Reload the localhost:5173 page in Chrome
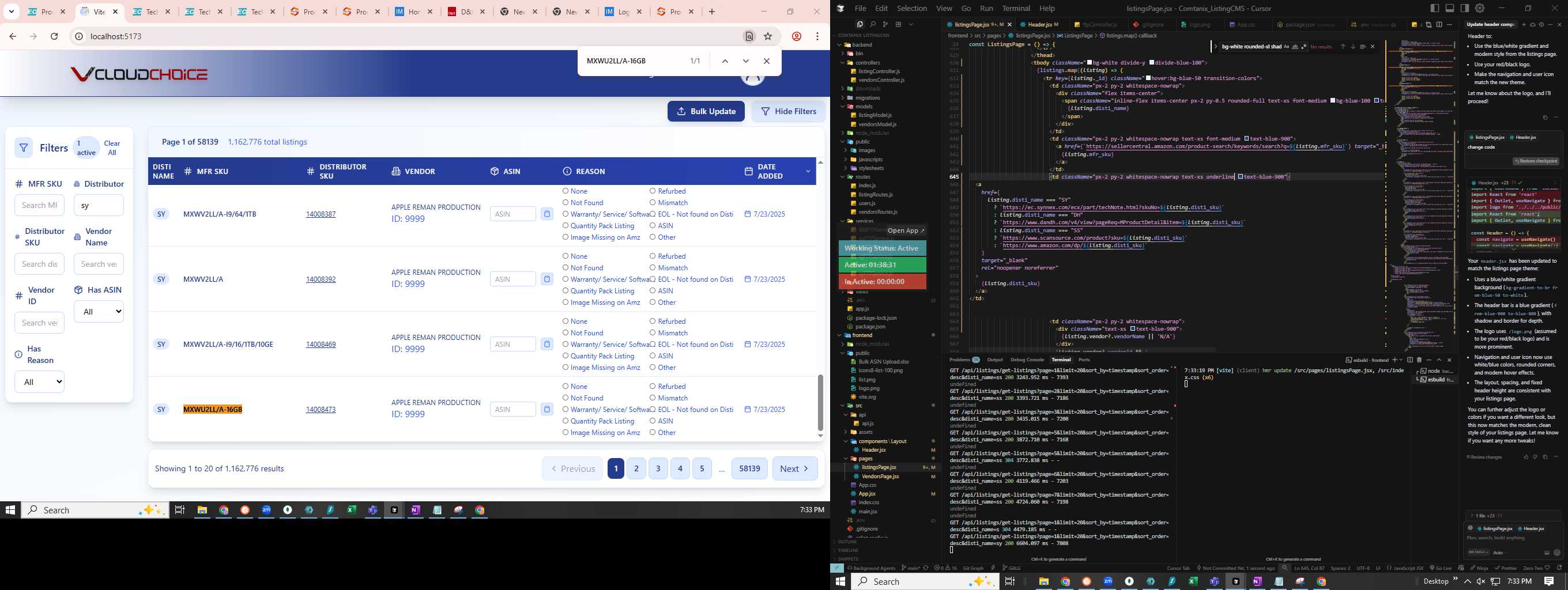The height and width of the screenshot is (590, 1568). coord(54,36)
